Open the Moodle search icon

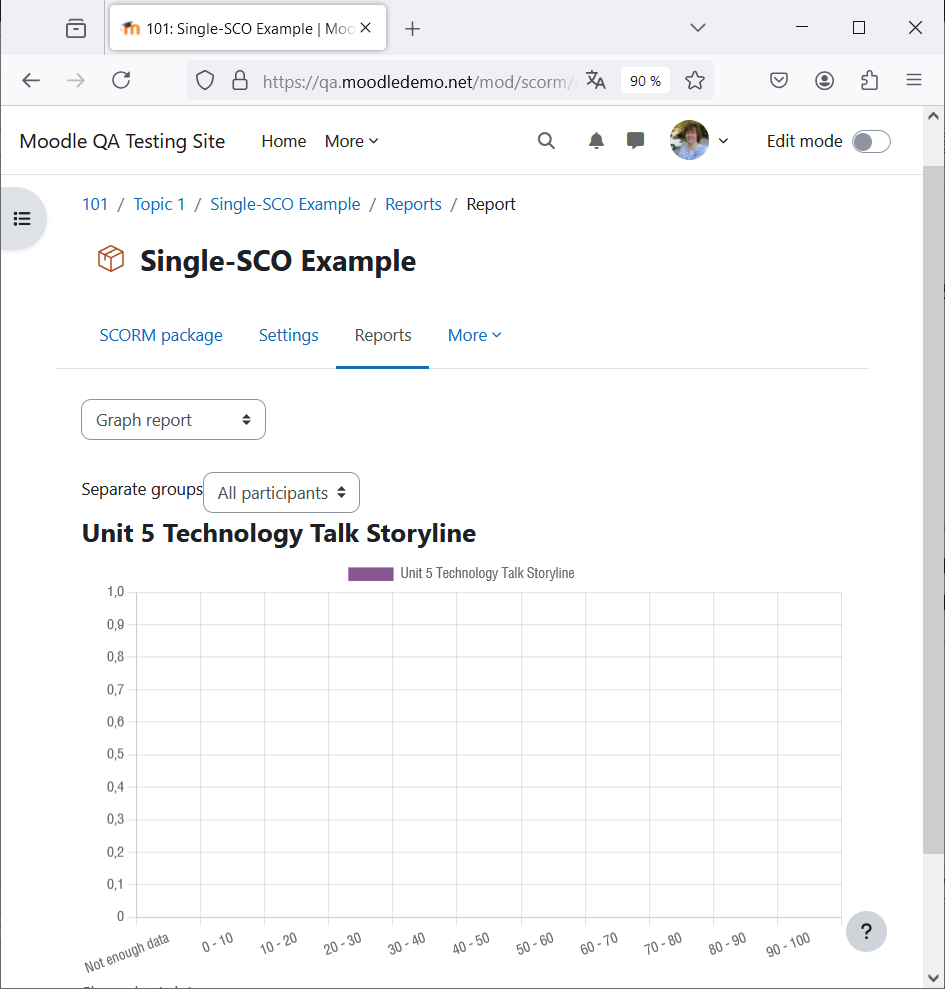pos(546,141)
